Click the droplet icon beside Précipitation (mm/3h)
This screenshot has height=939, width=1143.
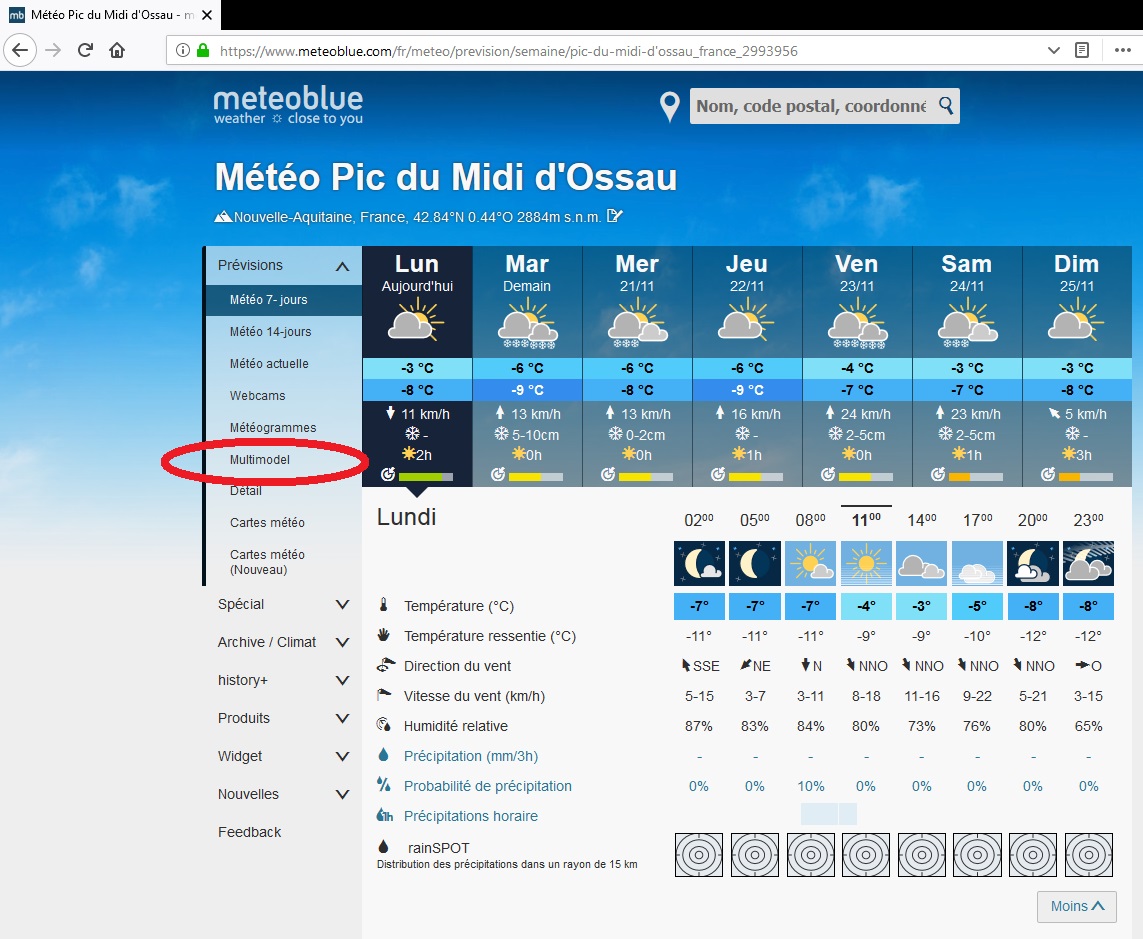tap(383, 754)
